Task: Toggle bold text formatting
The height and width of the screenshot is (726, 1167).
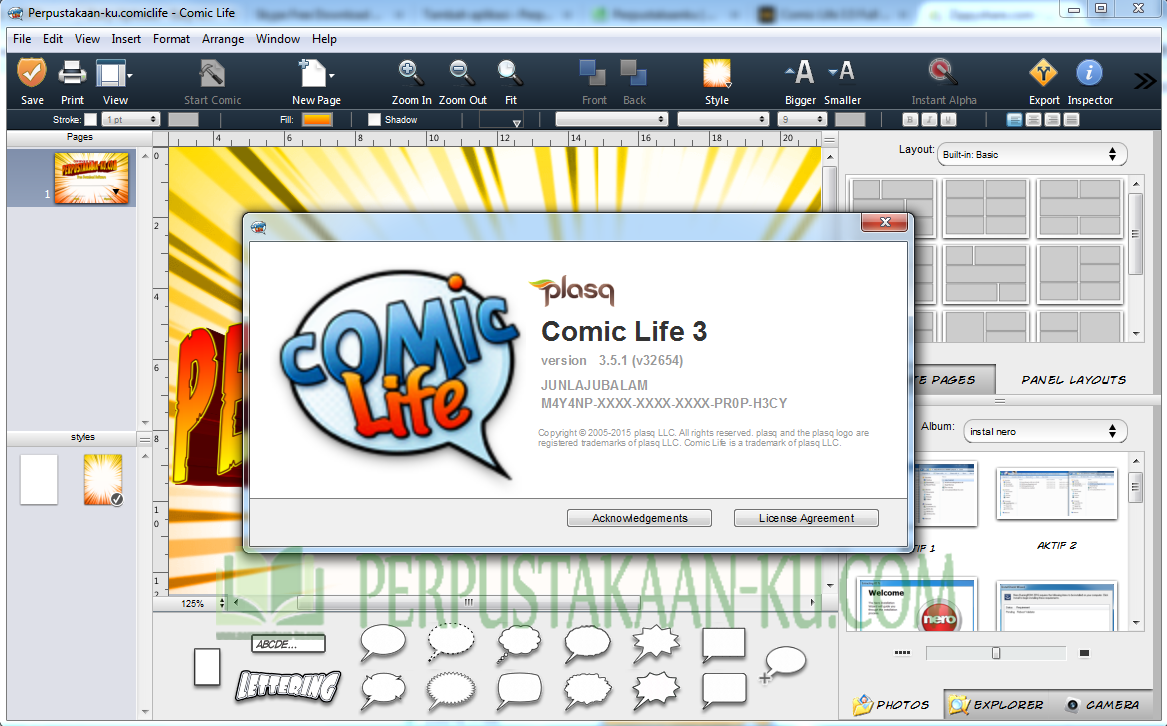Action: coord(909,119)
